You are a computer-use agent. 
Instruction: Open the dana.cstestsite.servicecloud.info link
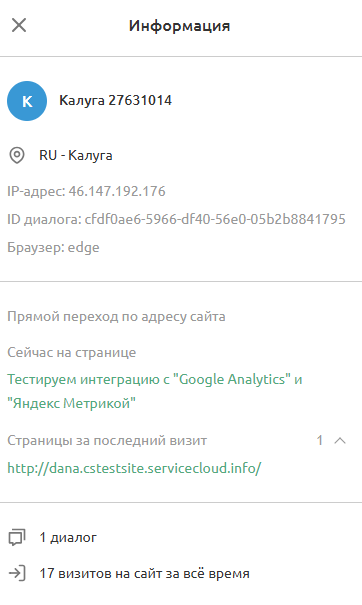click(134, 468)
